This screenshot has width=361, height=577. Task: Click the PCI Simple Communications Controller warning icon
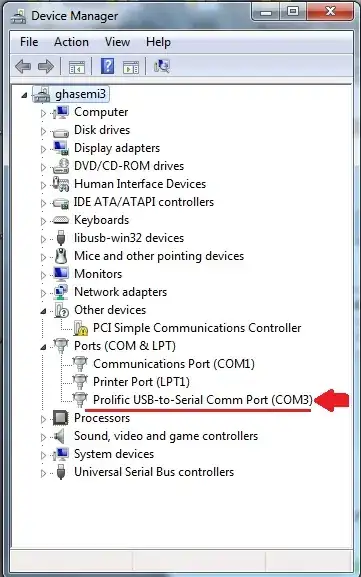pyautogui.click(x=81, y=328)
